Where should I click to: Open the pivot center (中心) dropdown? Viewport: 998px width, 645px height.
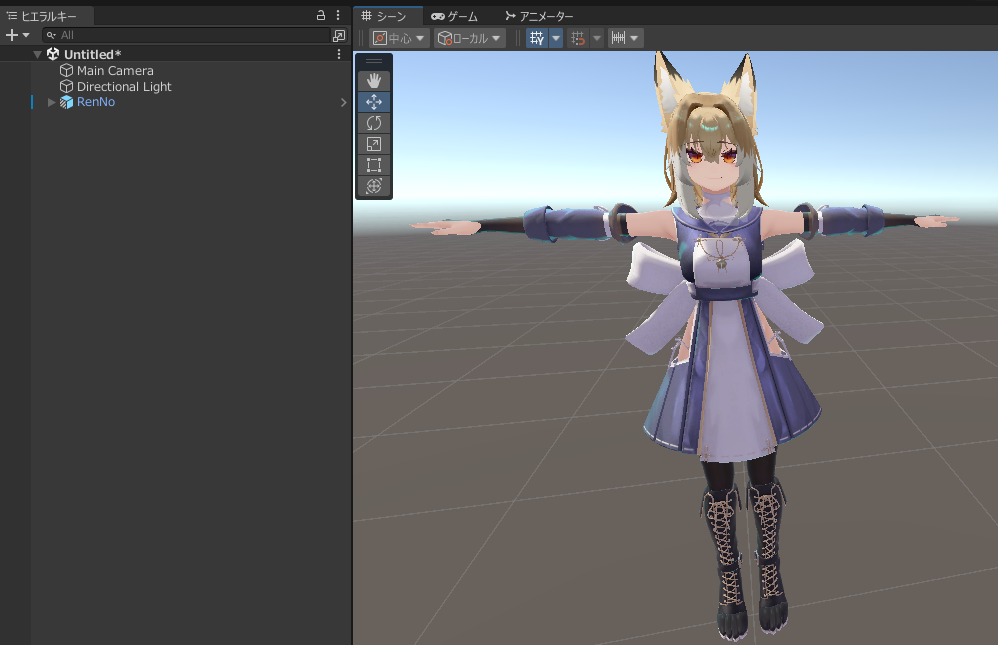(400, 38)
